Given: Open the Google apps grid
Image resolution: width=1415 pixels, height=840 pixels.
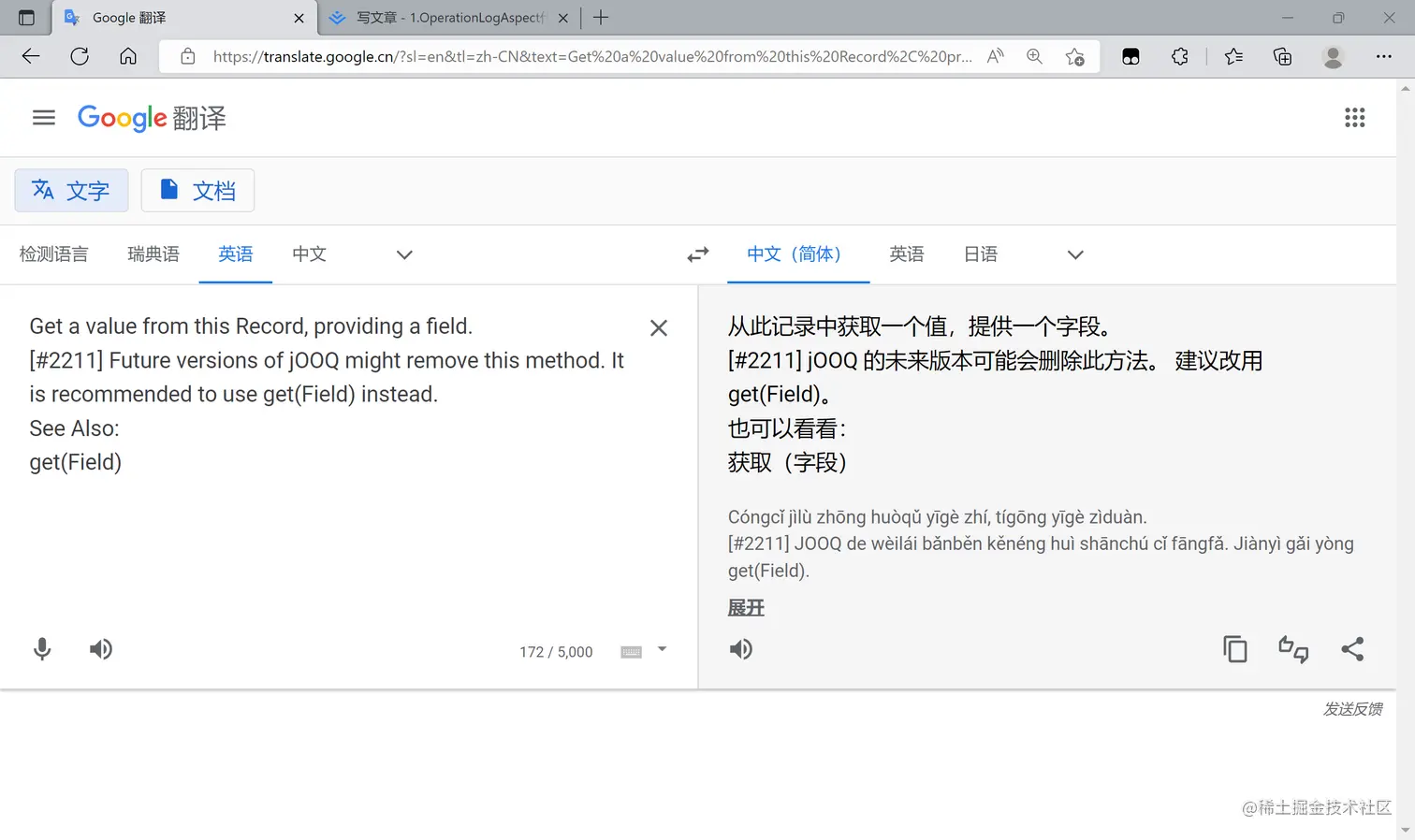Looking at the screenshot, I should (x=1354, y=118).
